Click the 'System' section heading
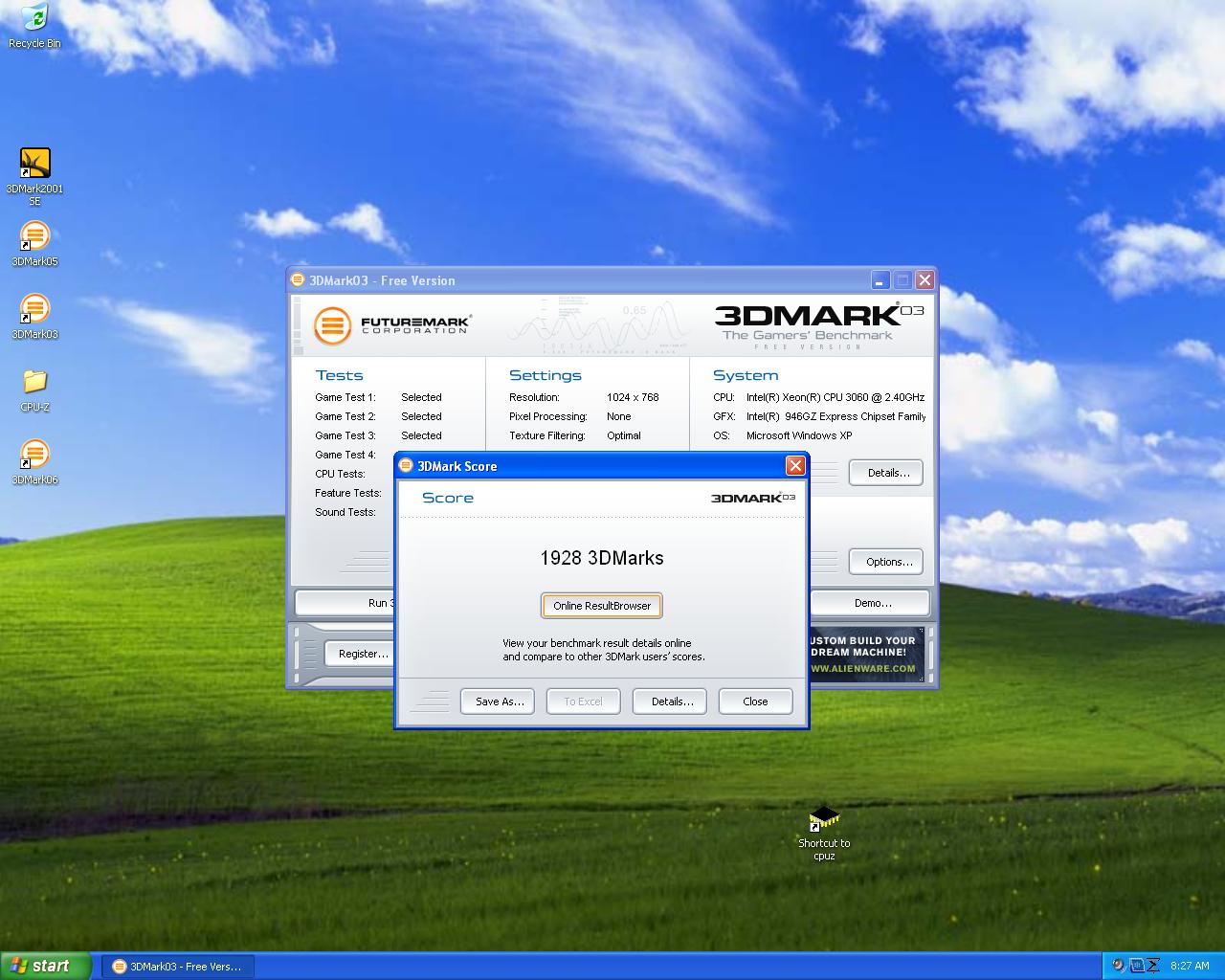The height and width of the screenshot is (980, 1225). 746,375
